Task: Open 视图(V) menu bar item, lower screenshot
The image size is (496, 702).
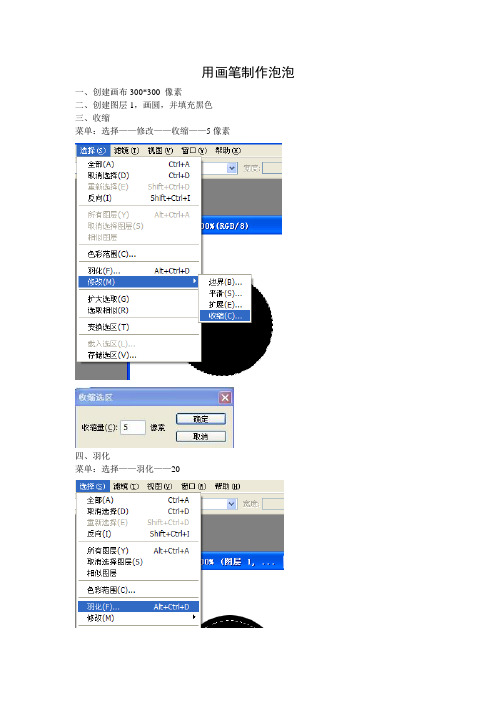Action: (x=160, y=486)
